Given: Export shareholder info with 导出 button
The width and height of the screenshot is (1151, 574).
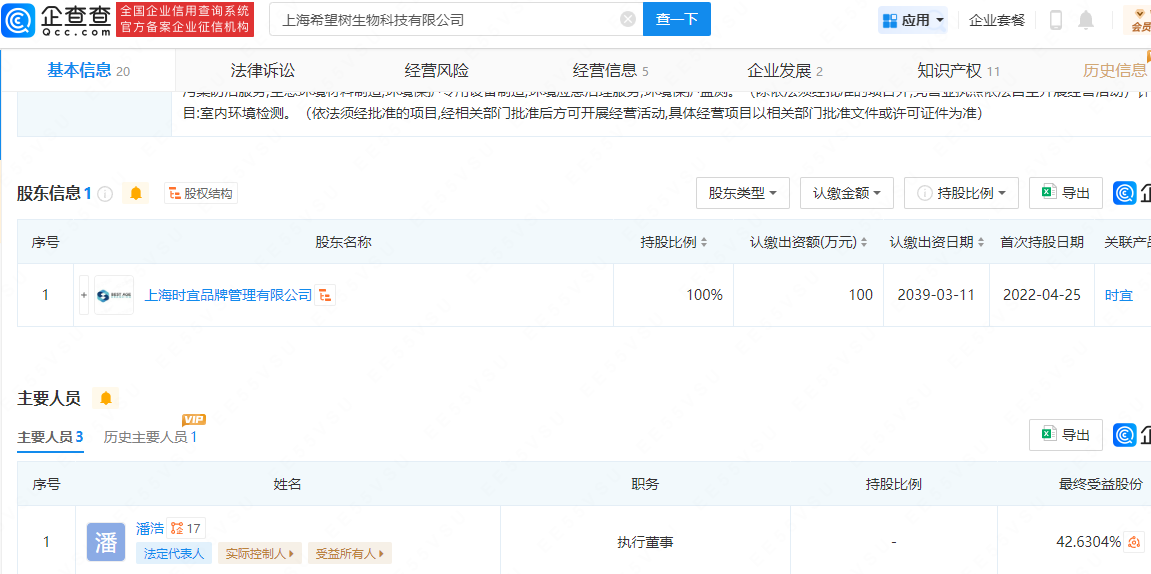Looking at the screenshot, I should 1066,193.
